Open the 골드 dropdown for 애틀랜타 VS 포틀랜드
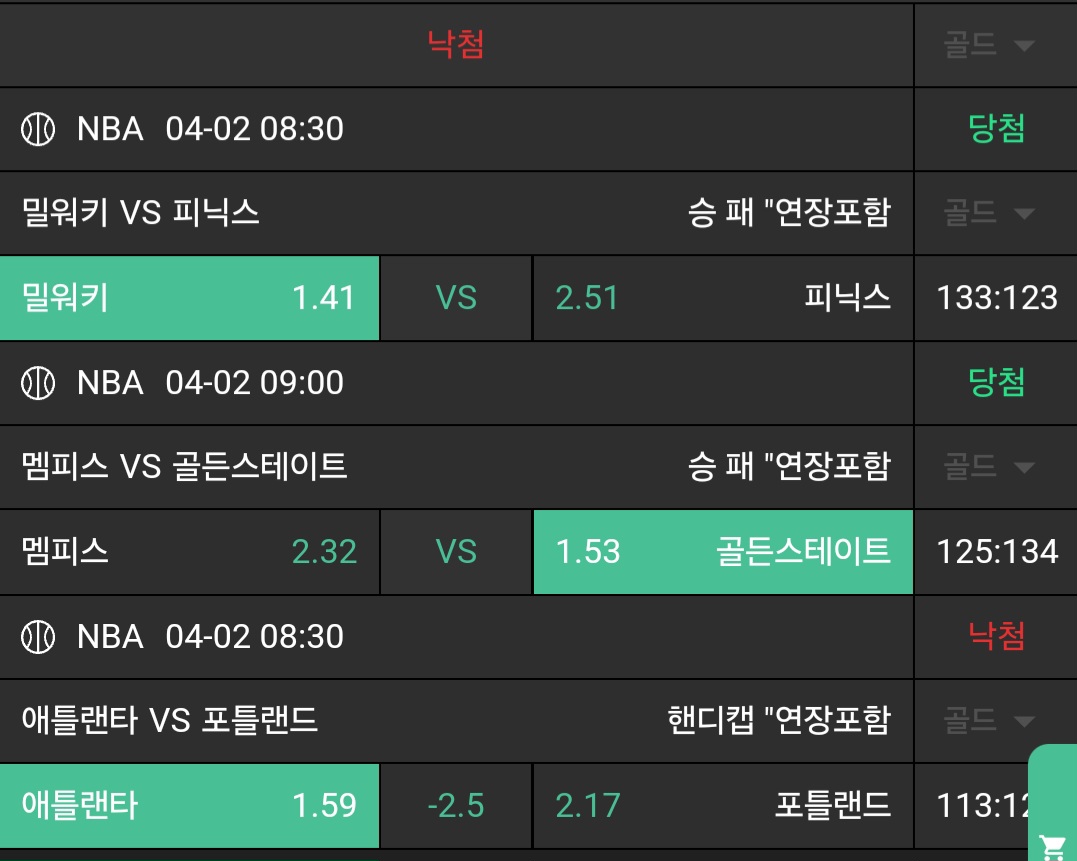 (988, 721)
